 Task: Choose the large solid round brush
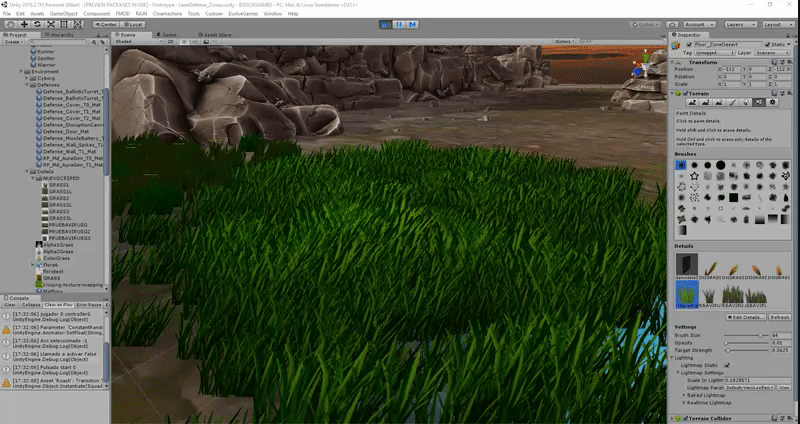(x=720, y=165)
